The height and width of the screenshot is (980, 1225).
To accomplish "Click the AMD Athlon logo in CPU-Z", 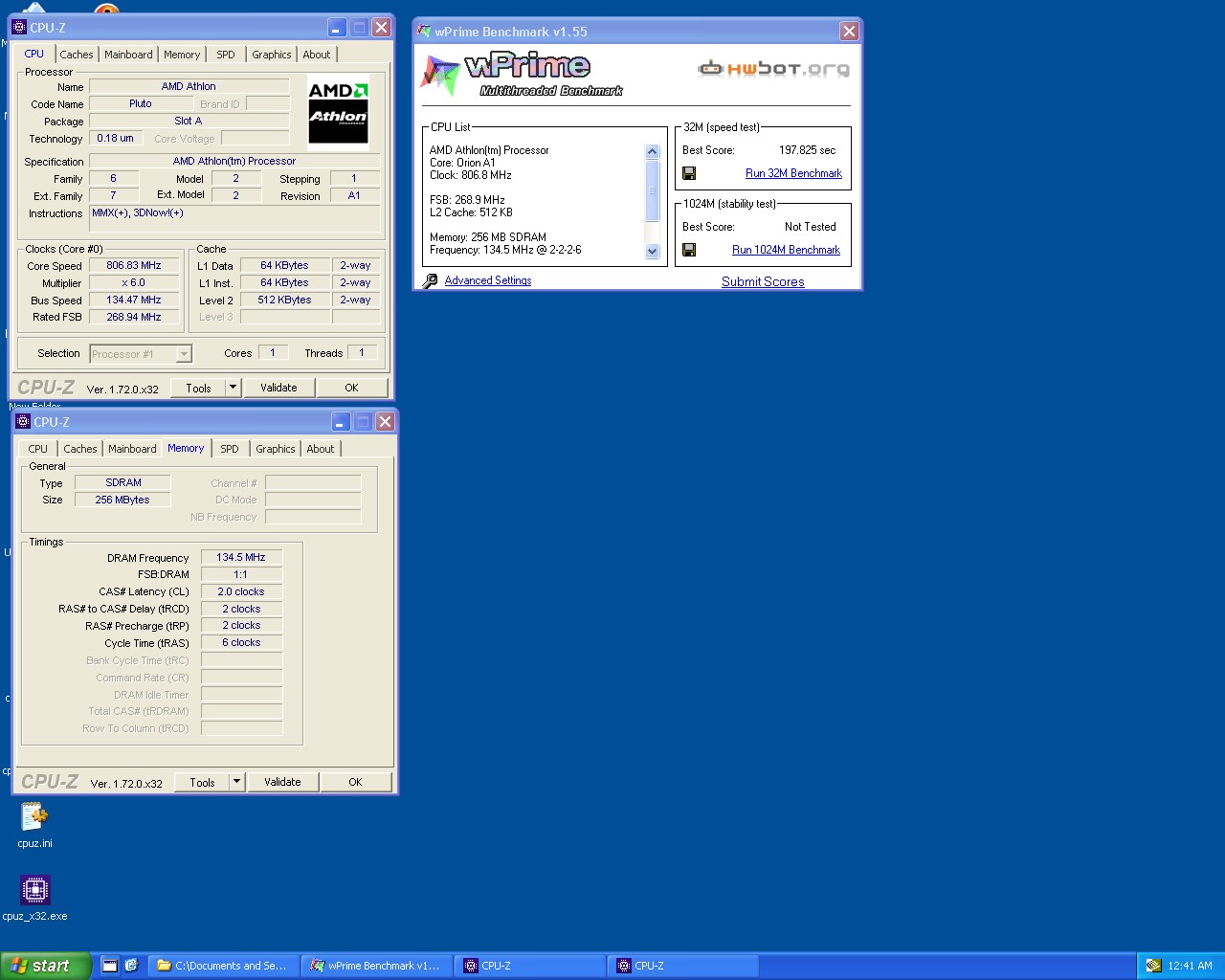I will pyautogui.click(x=338, y=114).
